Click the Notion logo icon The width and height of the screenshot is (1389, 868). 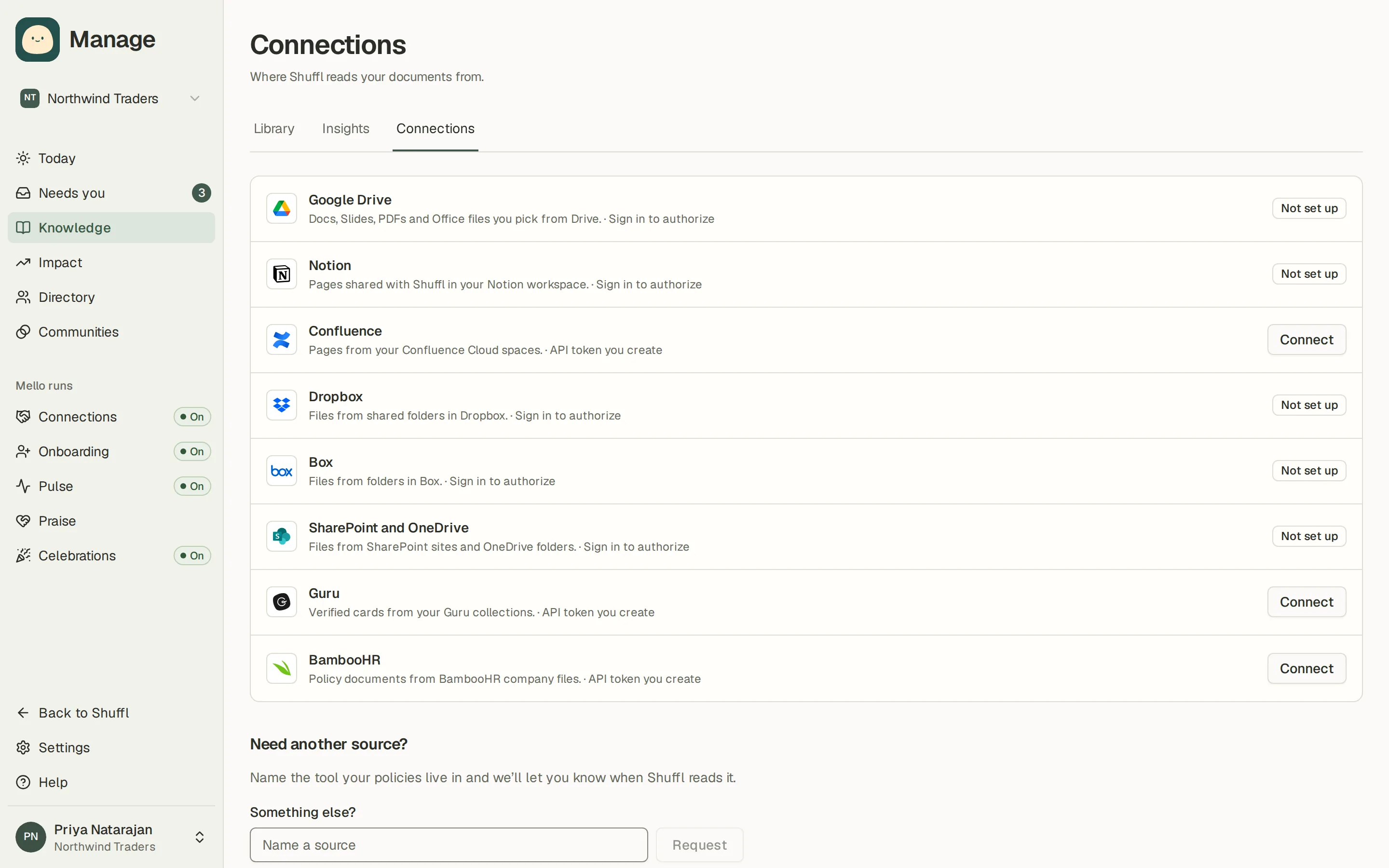tap(281, 274)
